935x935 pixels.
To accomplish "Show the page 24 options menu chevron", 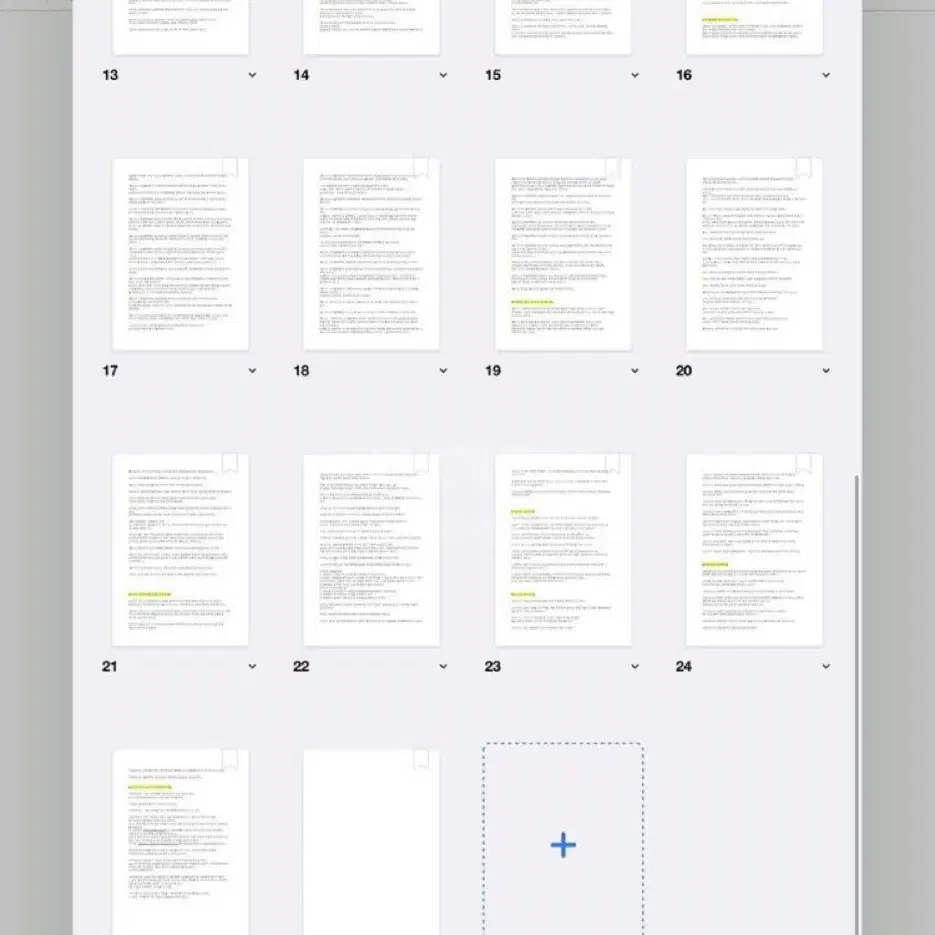I will point(826,667).
